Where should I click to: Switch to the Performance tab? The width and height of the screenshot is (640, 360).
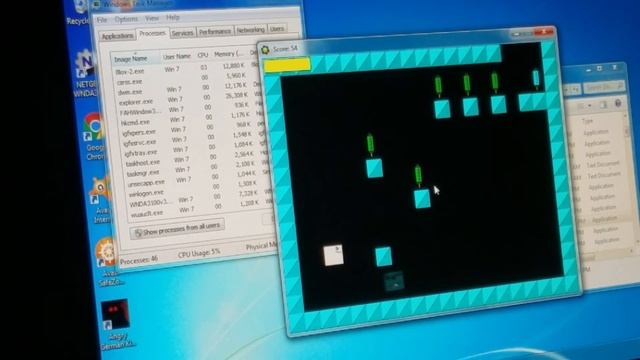[215, 31]
